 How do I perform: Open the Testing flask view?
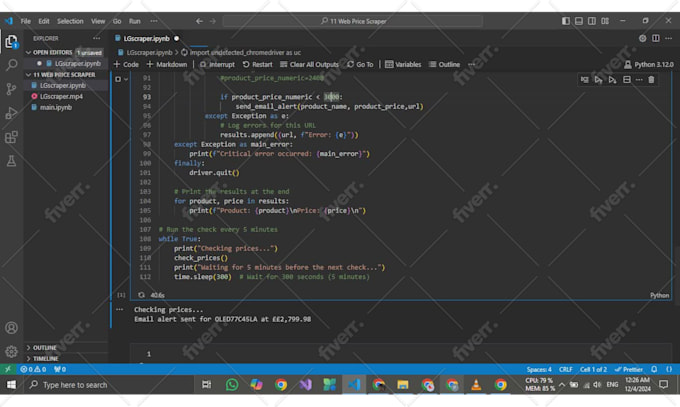click(x=11, y=161)
